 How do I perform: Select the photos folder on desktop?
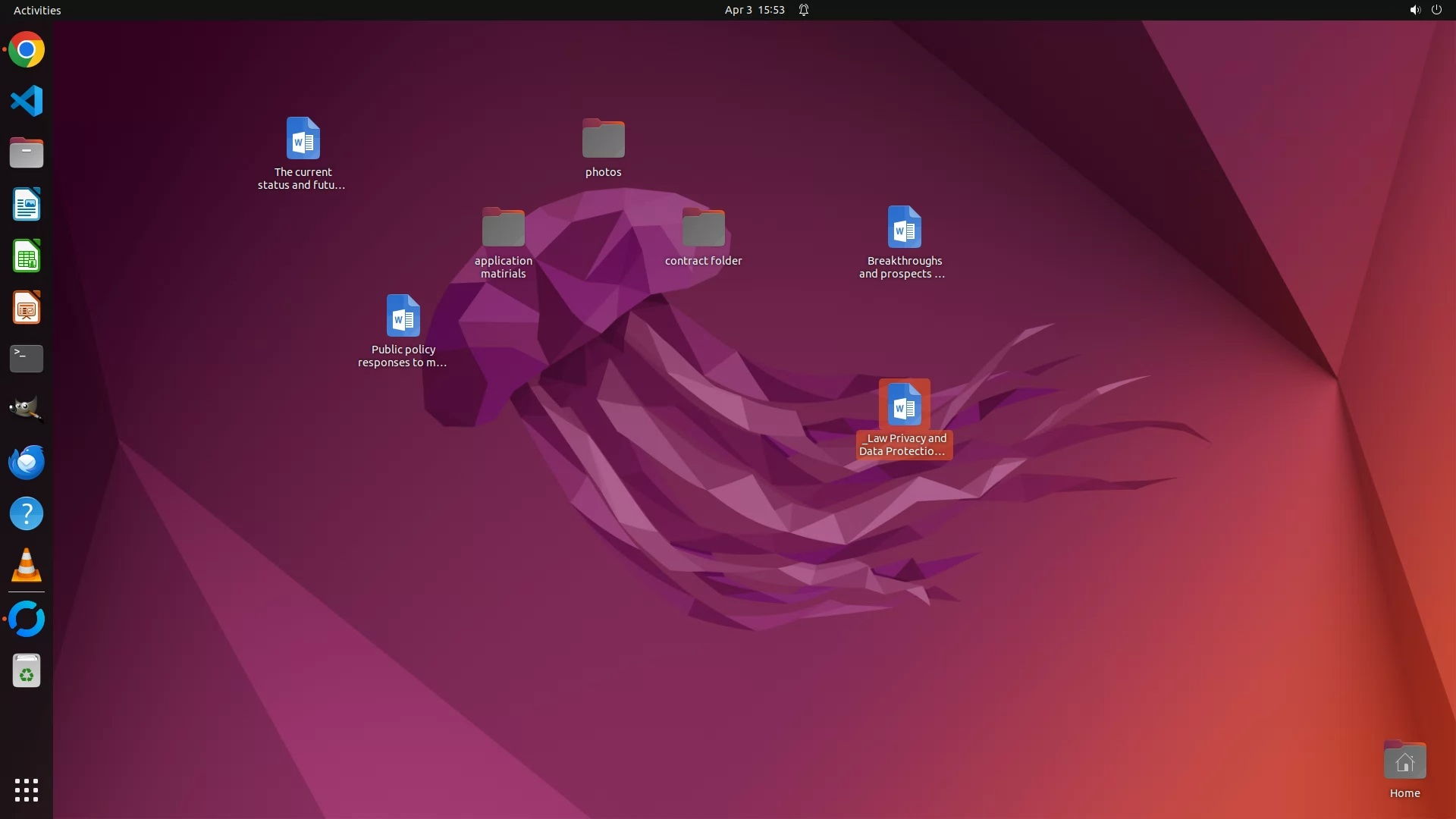pos(603,140)
